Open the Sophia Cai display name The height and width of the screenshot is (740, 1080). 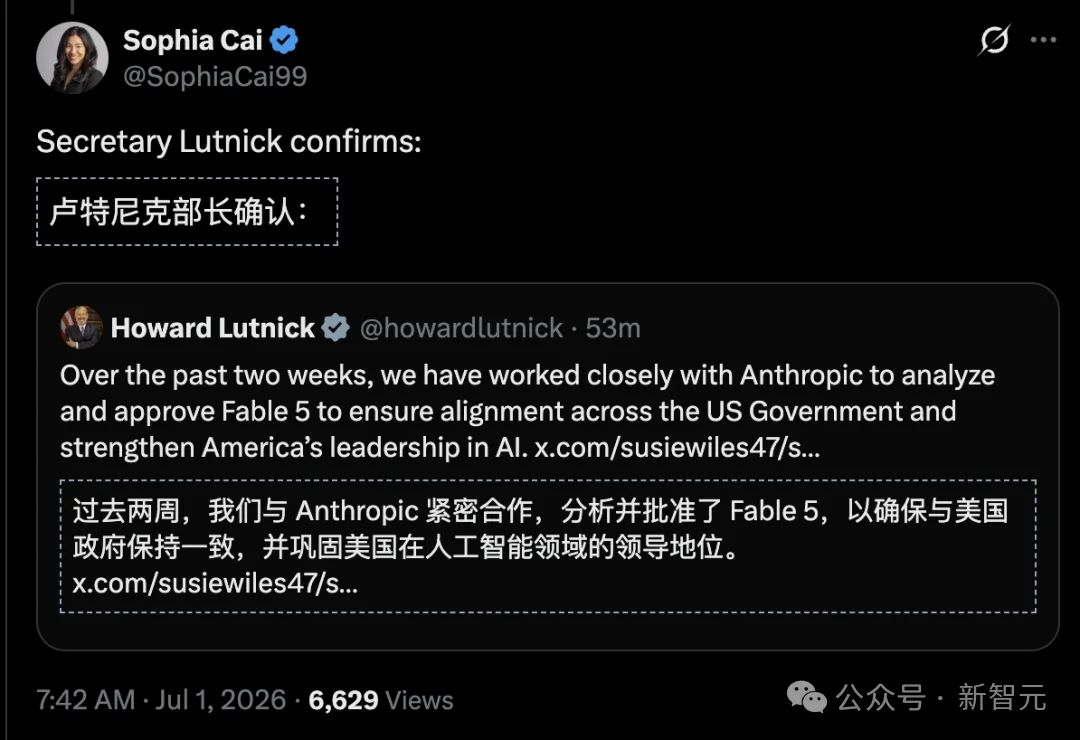tap(193, 40)
